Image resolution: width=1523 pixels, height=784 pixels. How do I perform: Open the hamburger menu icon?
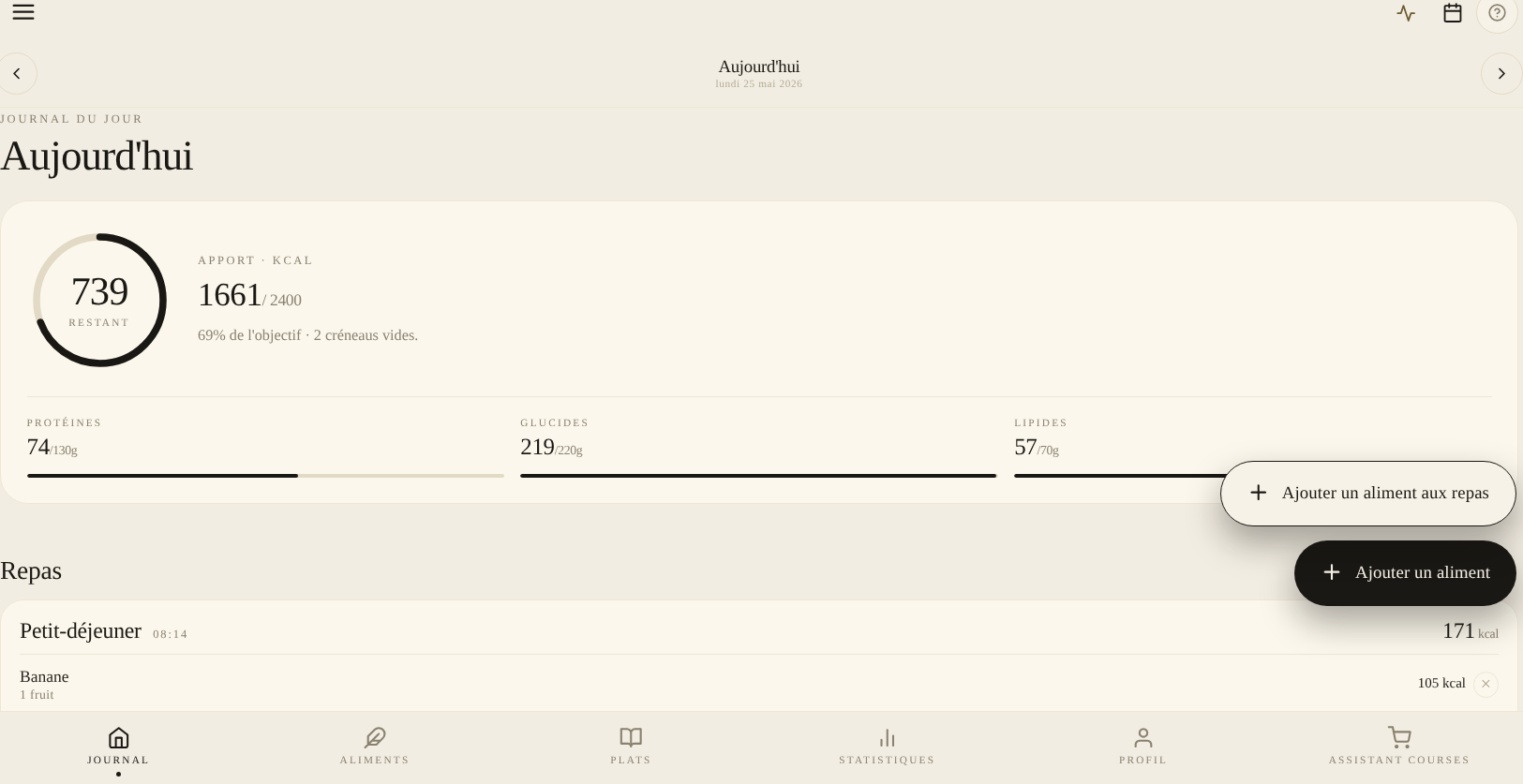23,12
